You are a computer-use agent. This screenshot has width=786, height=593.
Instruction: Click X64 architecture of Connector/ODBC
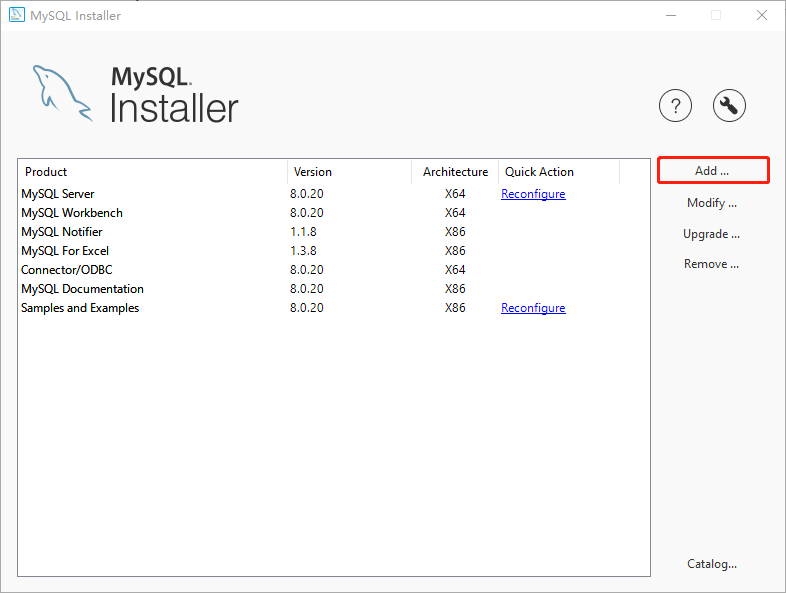click(x=455, y=270)
